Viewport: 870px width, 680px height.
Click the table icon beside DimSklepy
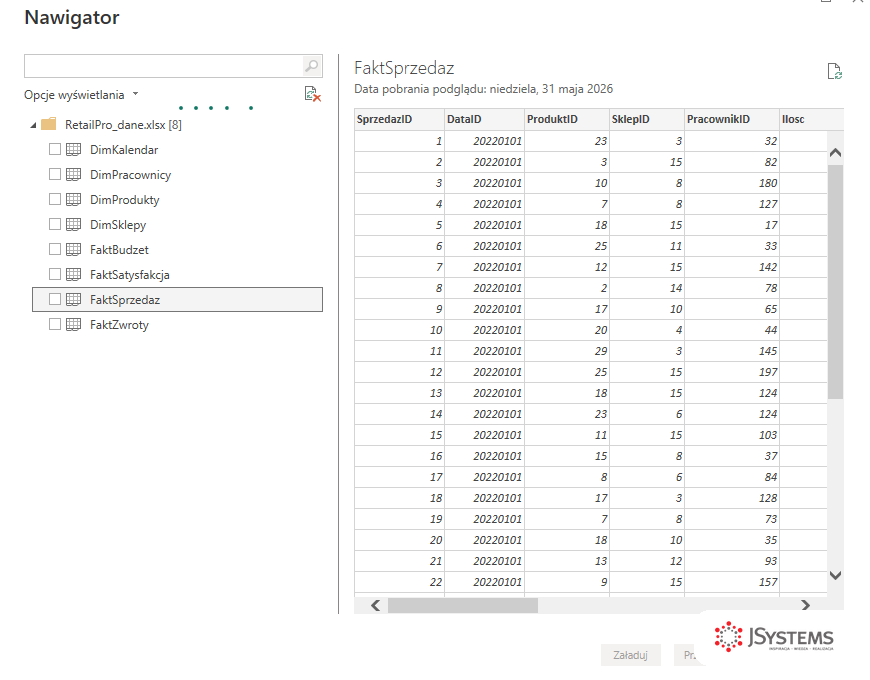point(73,224)
